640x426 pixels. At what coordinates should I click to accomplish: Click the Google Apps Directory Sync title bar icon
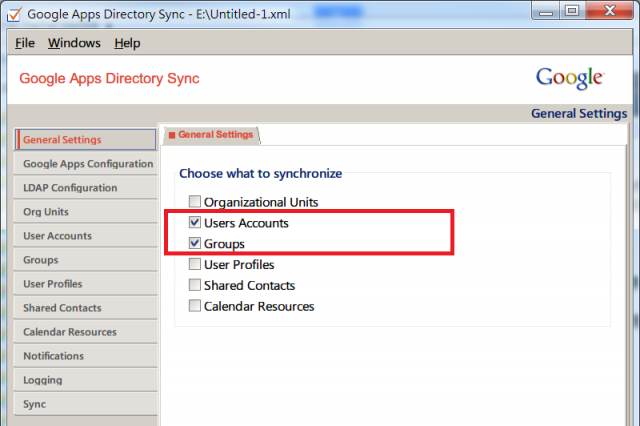point(14,14)
